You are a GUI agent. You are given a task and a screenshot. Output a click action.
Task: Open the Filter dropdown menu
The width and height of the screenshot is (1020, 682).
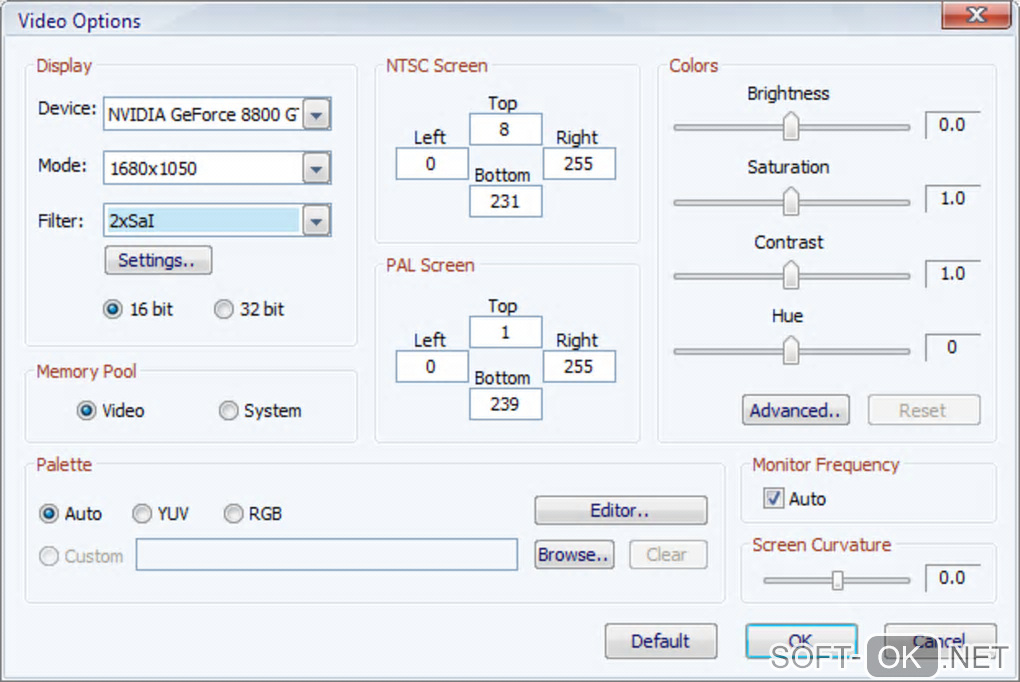click(316, 221)
